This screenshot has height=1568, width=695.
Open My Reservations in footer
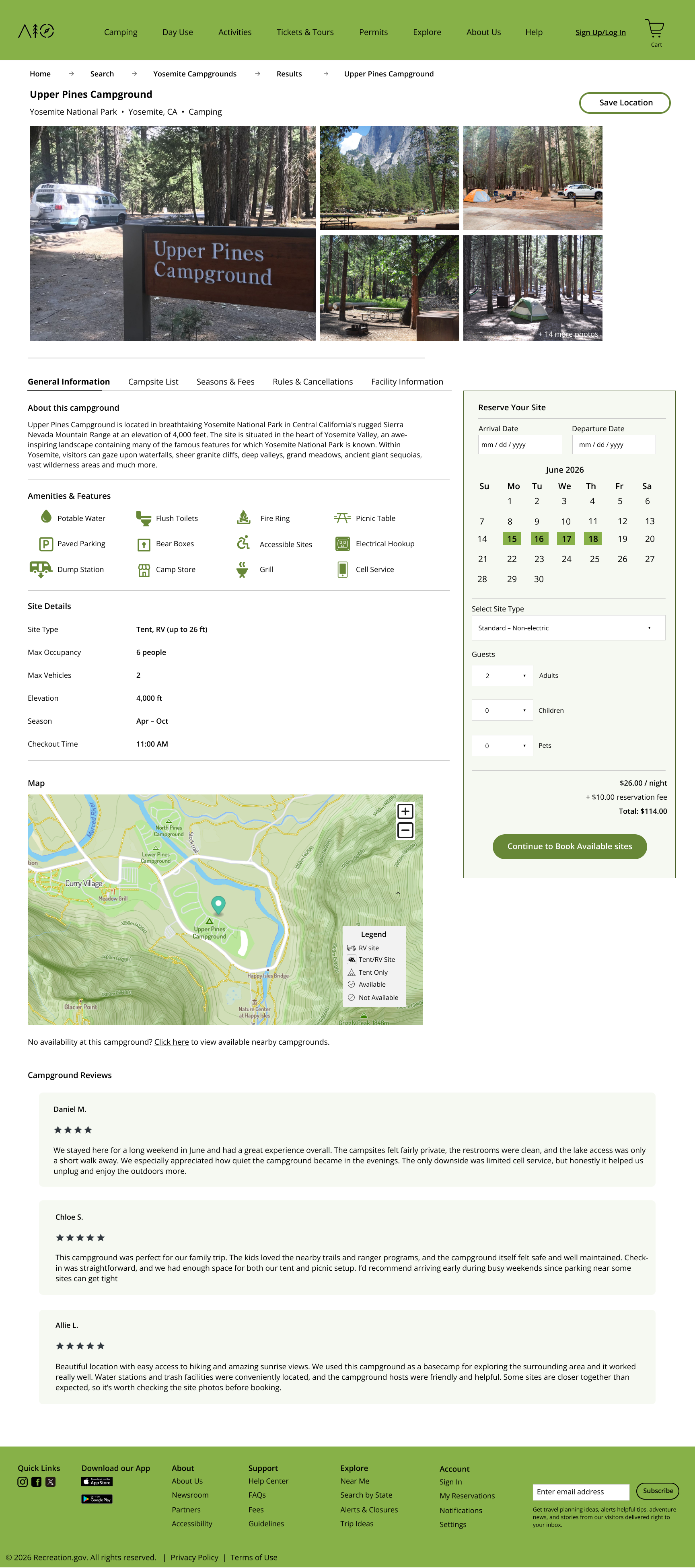tap(467, 1496)
